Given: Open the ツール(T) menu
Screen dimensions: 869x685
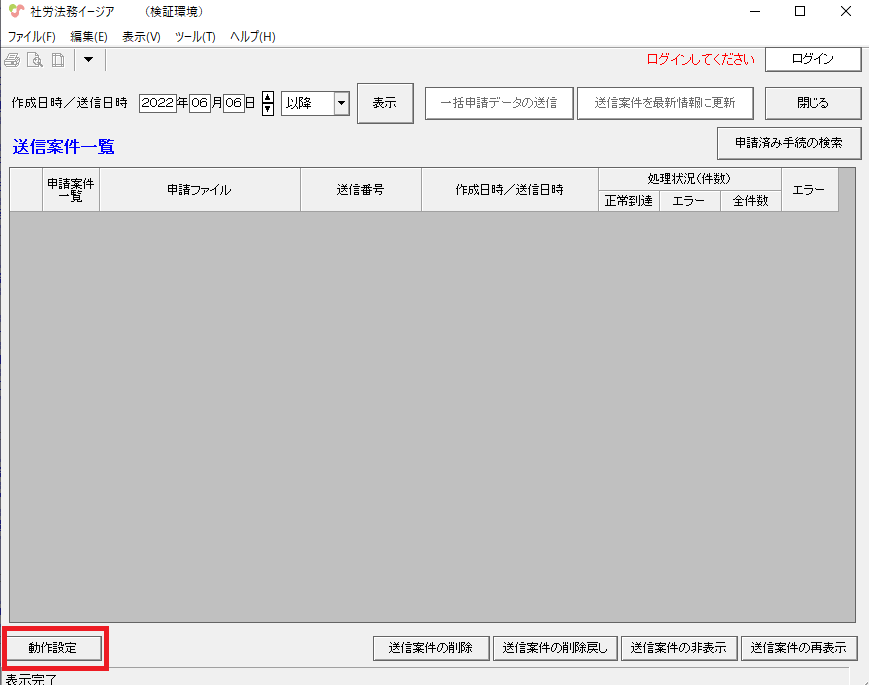Looking at the screenshot, I should 194,37.
